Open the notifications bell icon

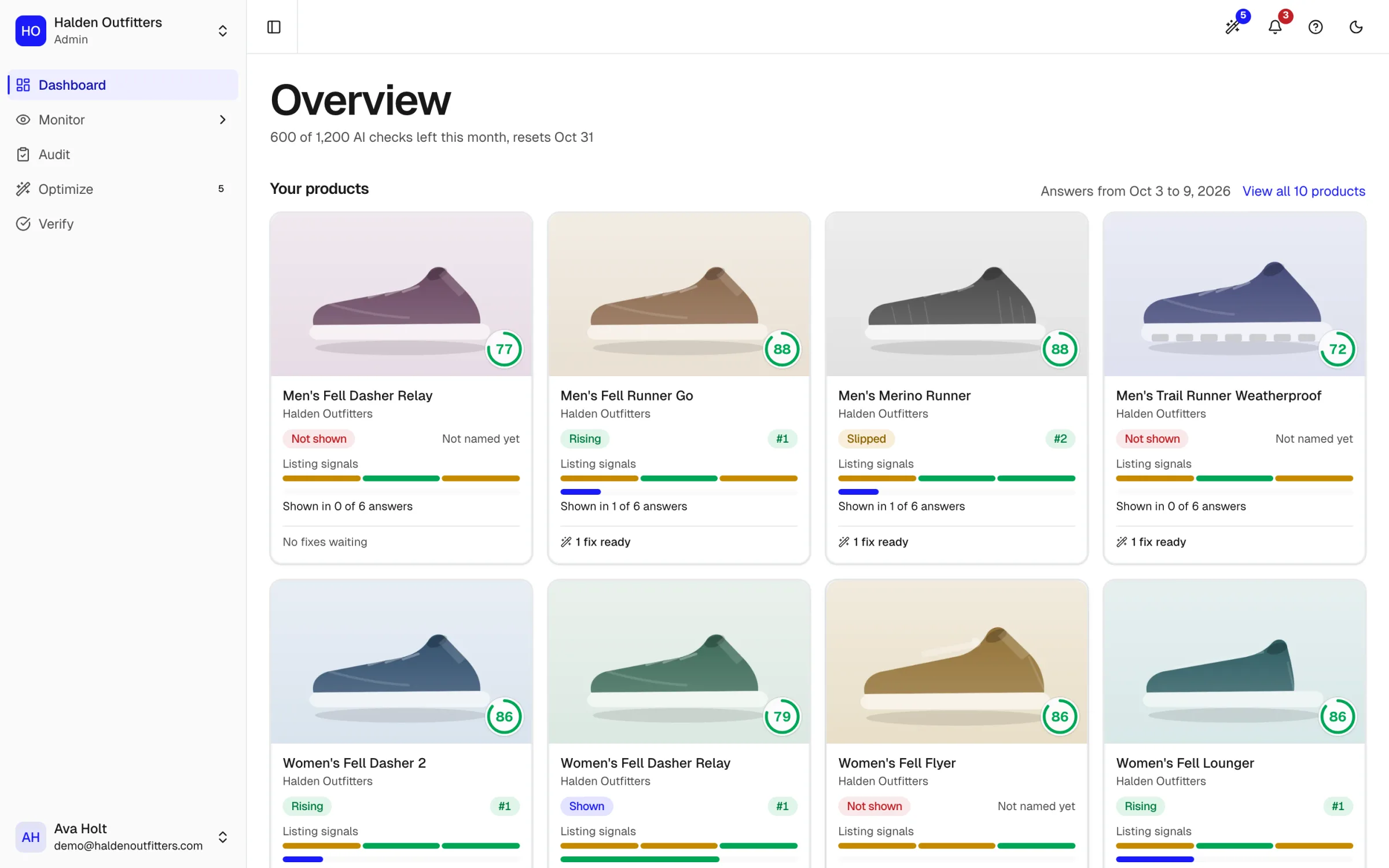1275,27
